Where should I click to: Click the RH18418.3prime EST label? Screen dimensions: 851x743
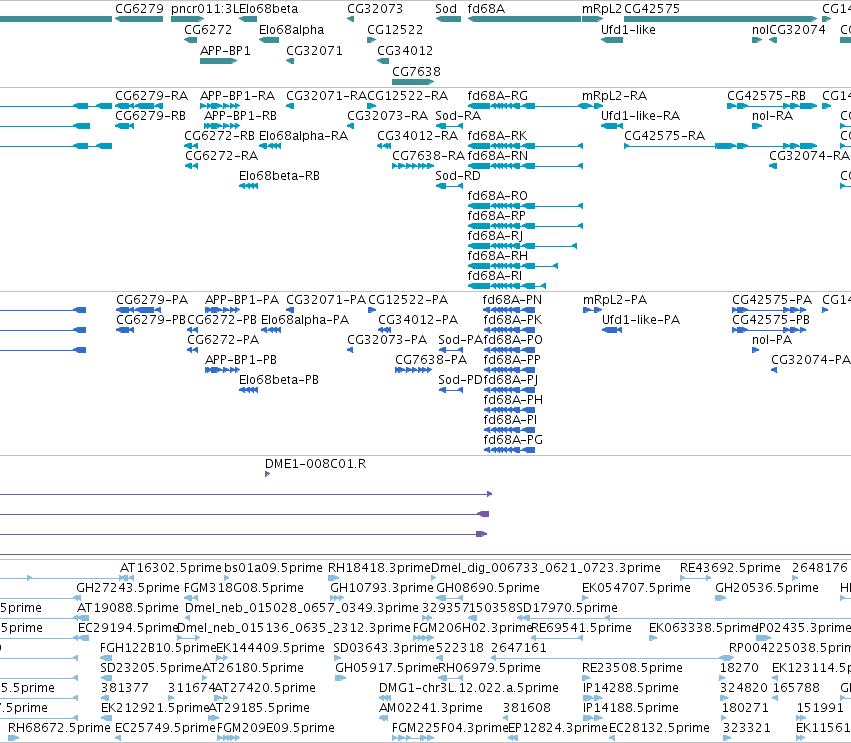[379, 568]
